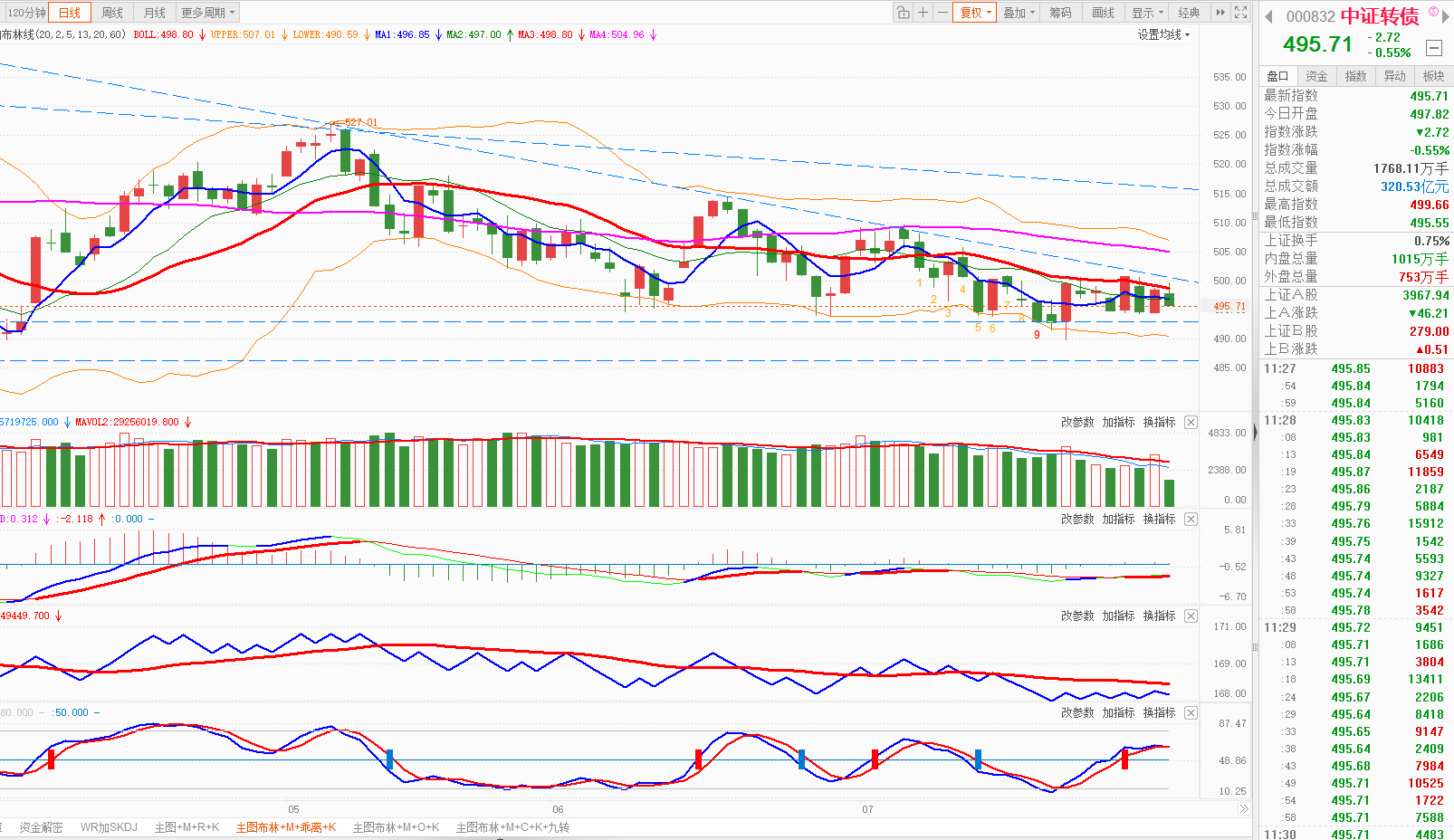1454x840 pixels.
Task: Zoom out chart with minus icon
Action: tap(942, 13)
